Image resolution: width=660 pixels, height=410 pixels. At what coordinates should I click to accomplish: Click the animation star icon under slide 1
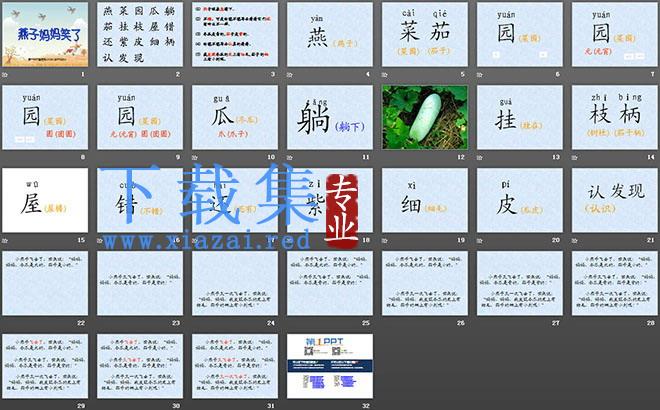[5, 75]
